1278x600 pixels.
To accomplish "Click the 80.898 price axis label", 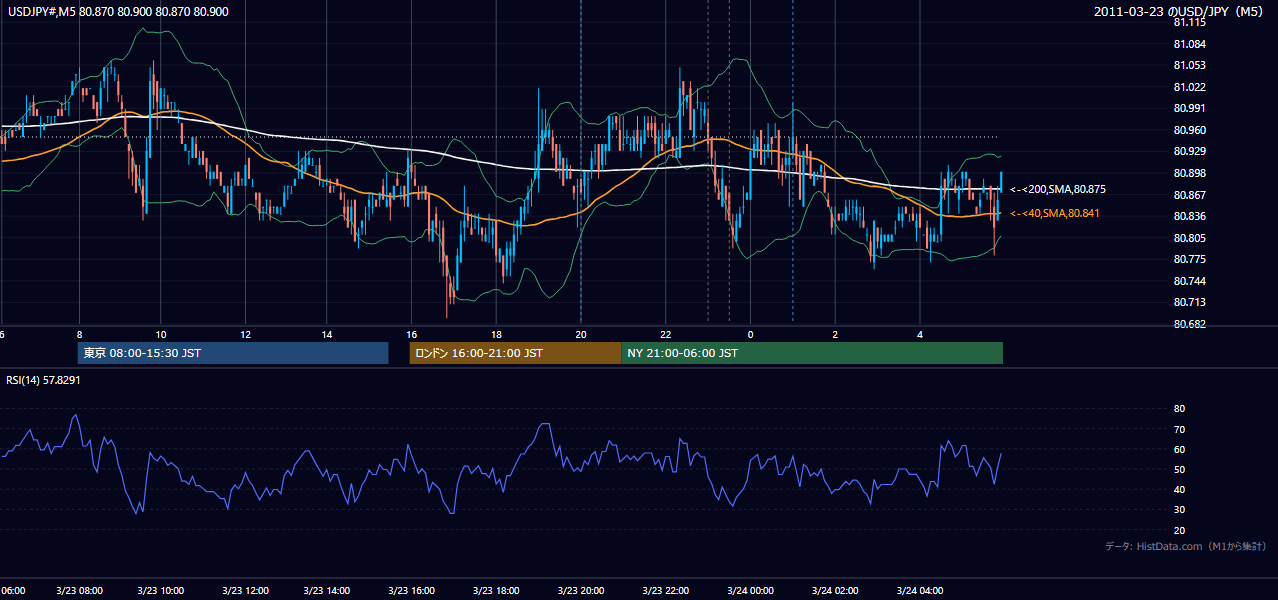I will pyautogui.click(x=1190, y=173).
